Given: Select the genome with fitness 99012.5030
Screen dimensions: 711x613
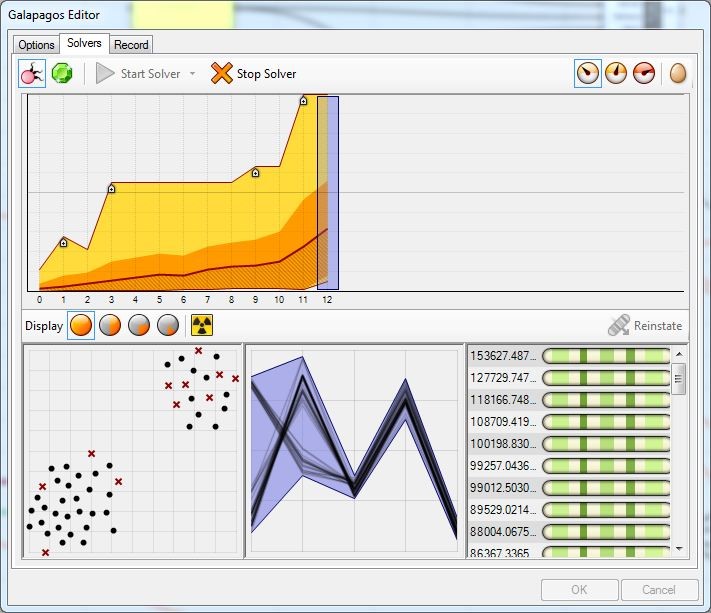Looking at the screenshot, I should tap(569, 487).
